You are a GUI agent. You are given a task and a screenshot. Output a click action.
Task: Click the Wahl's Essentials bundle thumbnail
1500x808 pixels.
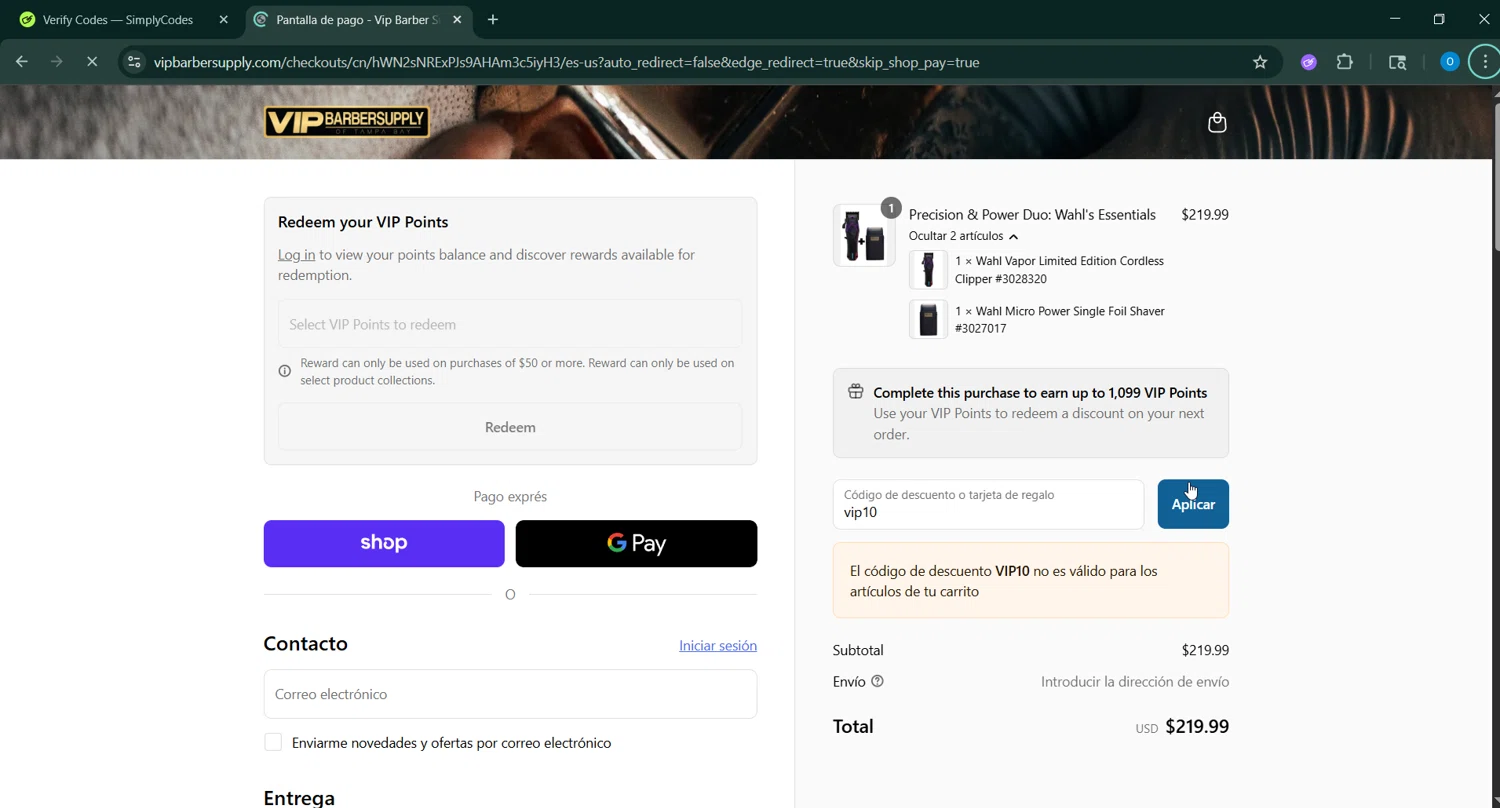tap(864, 235)
